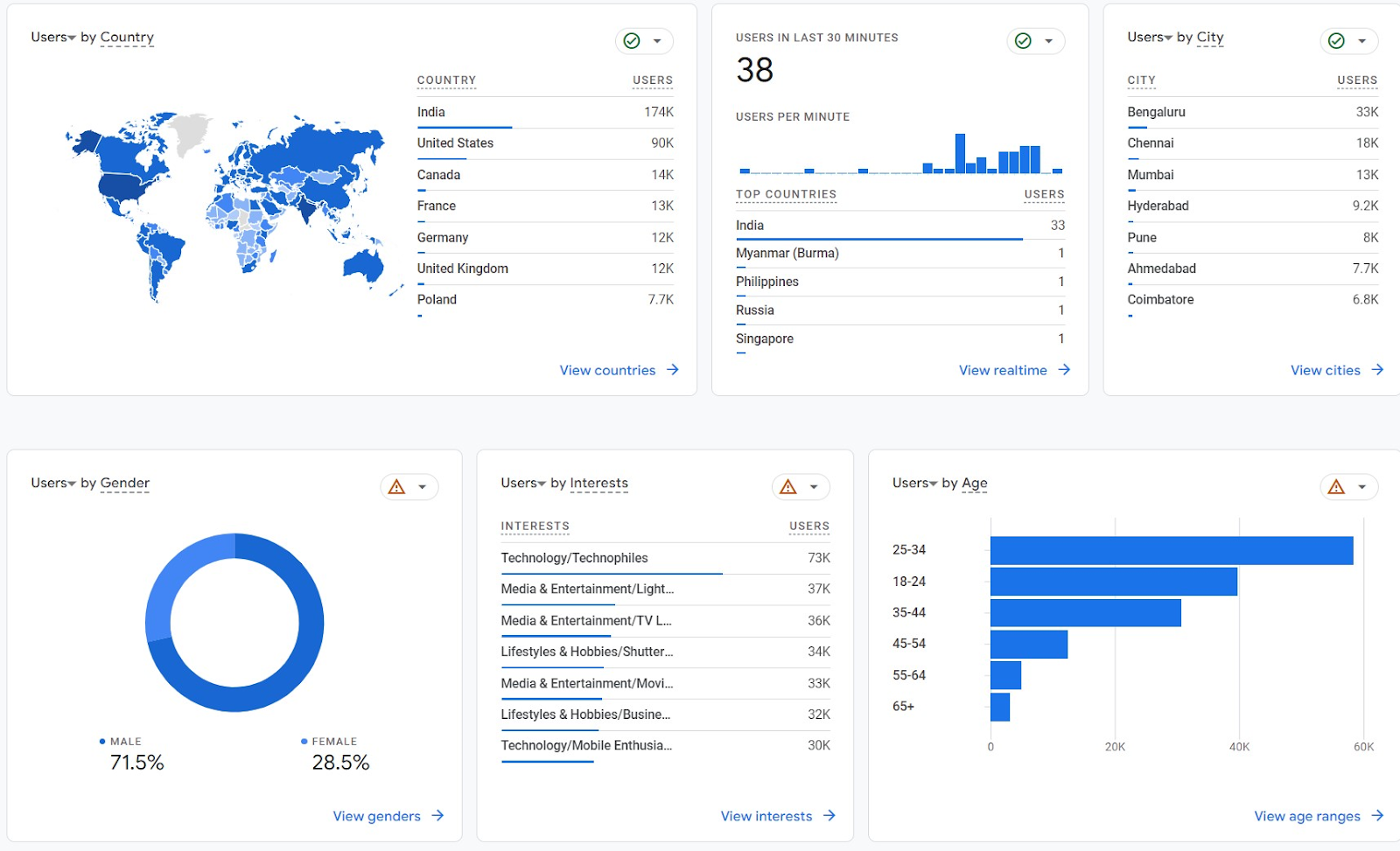
Task: Click the arrow icon beside View realtime
Action: [1064, 370]
